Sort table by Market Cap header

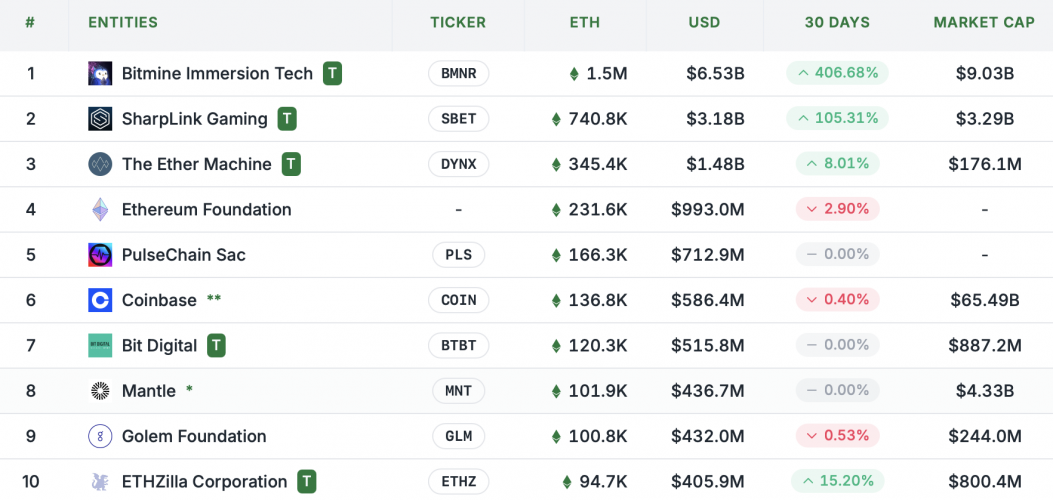[984, 22]
